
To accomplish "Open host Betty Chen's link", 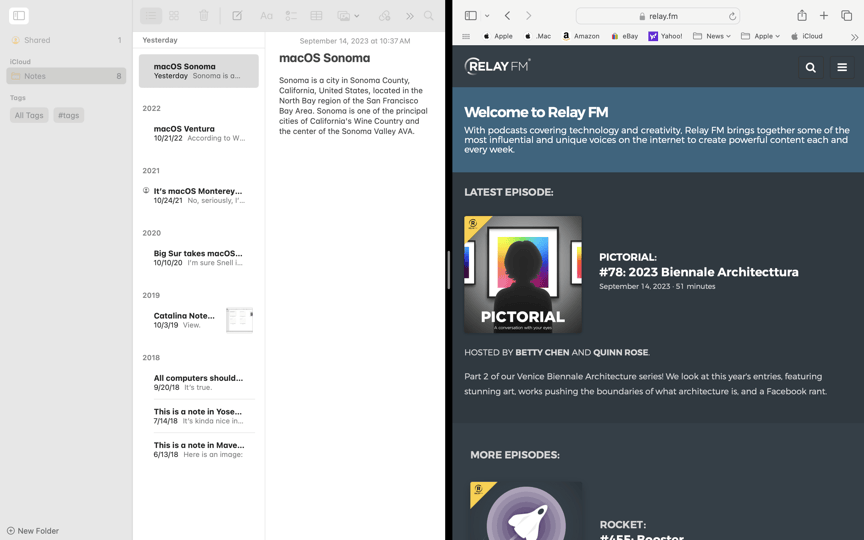I will [x=542, y=352].
